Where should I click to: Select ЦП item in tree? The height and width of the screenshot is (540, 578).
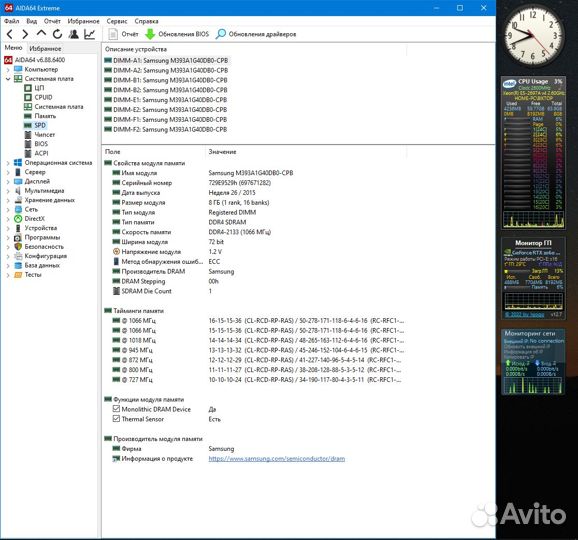tap(34, 88)
